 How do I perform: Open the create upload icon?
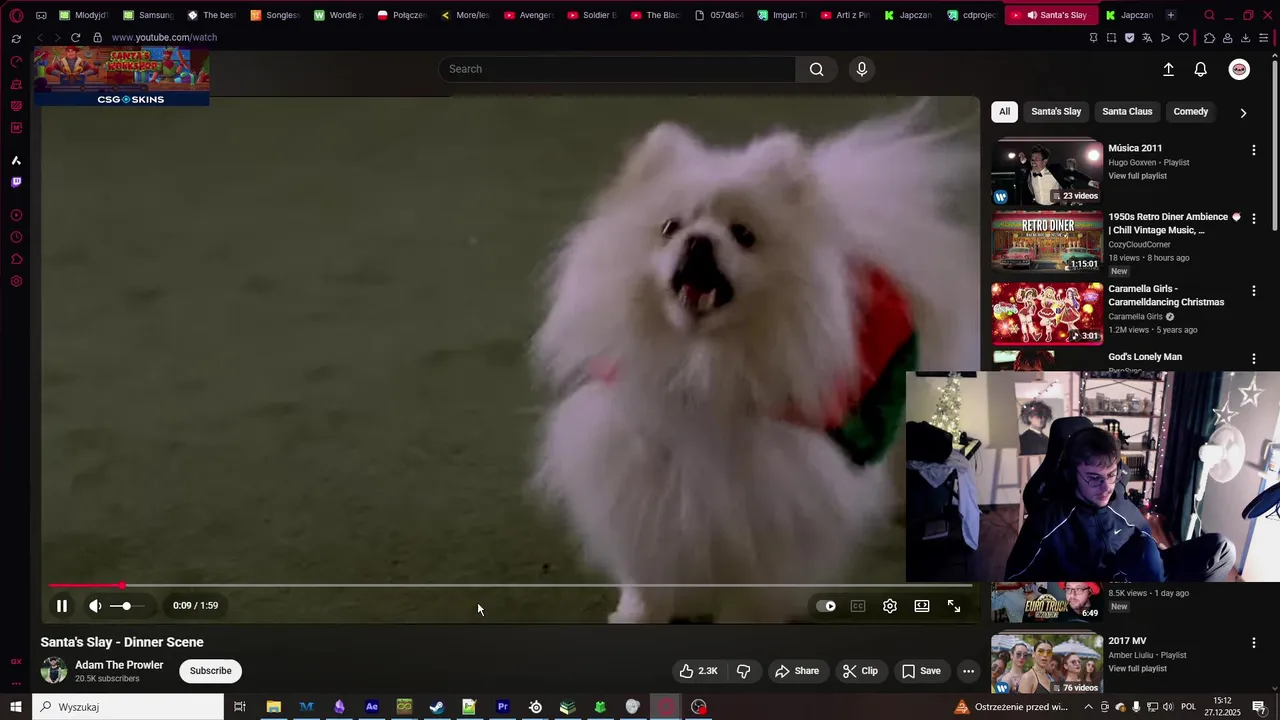click(x=1168, y=69)
